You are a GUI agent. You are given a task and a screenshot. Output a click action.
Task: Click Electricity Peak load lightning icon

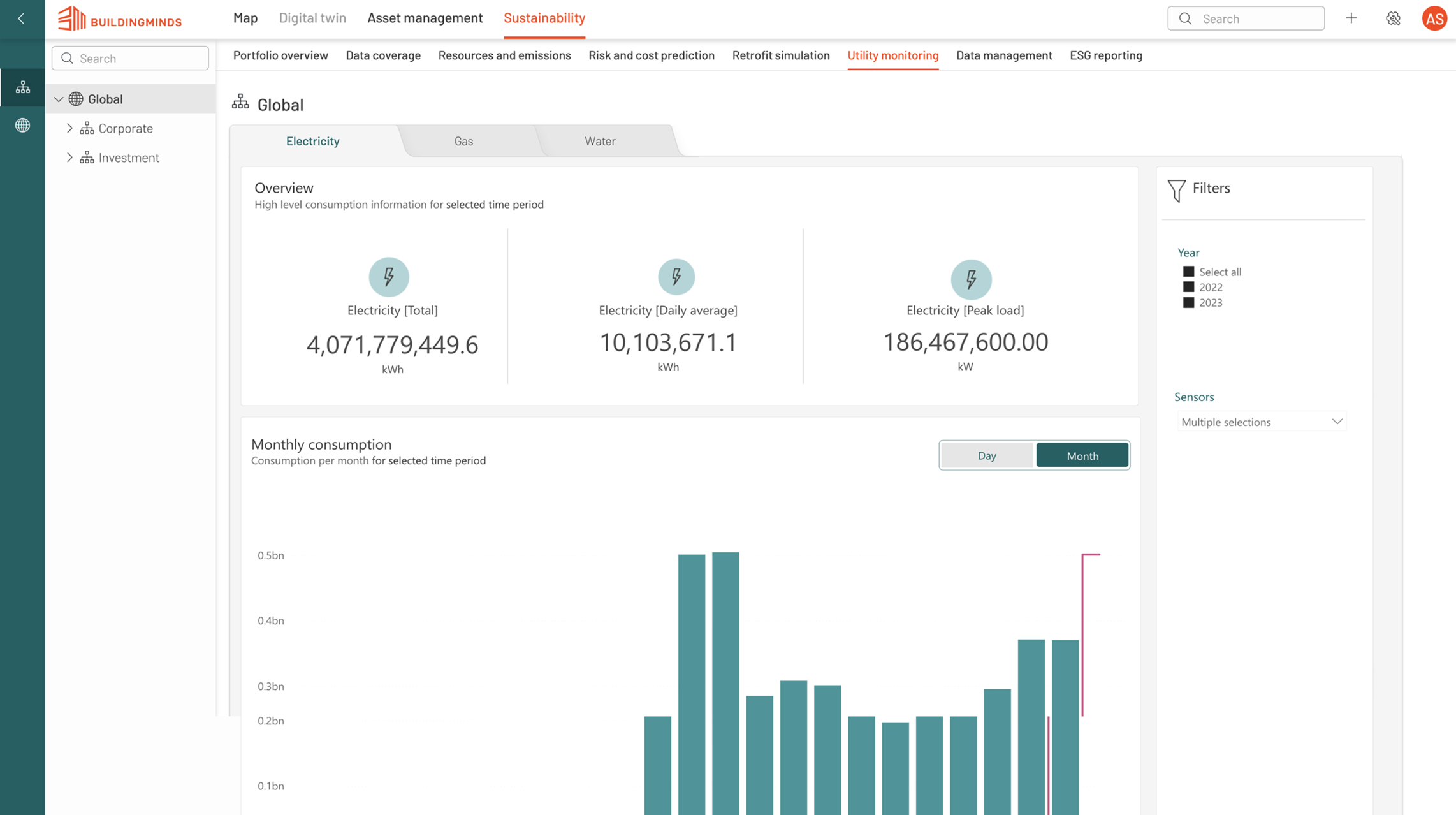(x=971, y=279)
